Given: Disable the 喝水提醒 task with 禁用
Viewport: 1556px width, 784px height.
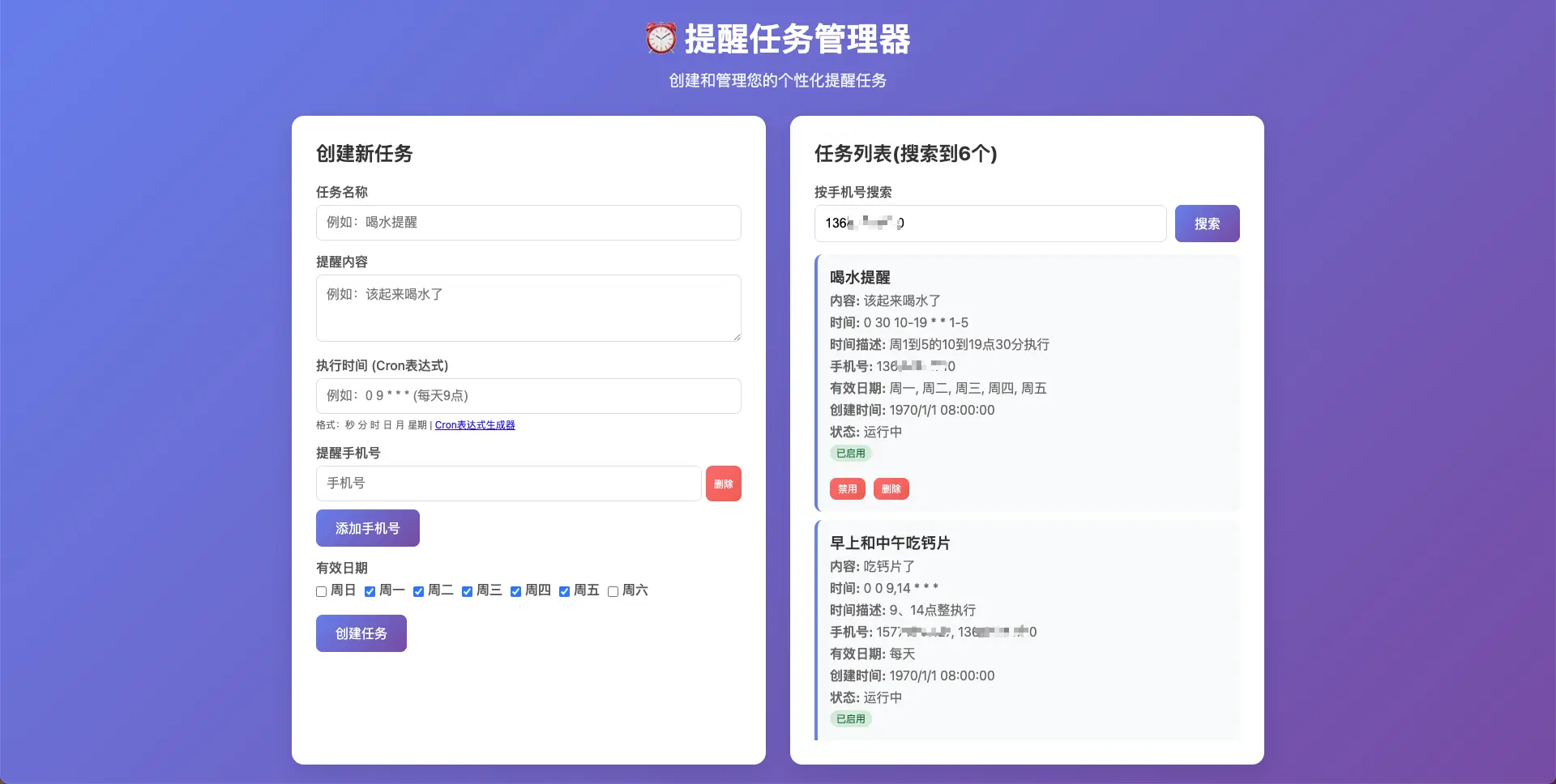Looking at the screenshot, I should click(847, 489).
